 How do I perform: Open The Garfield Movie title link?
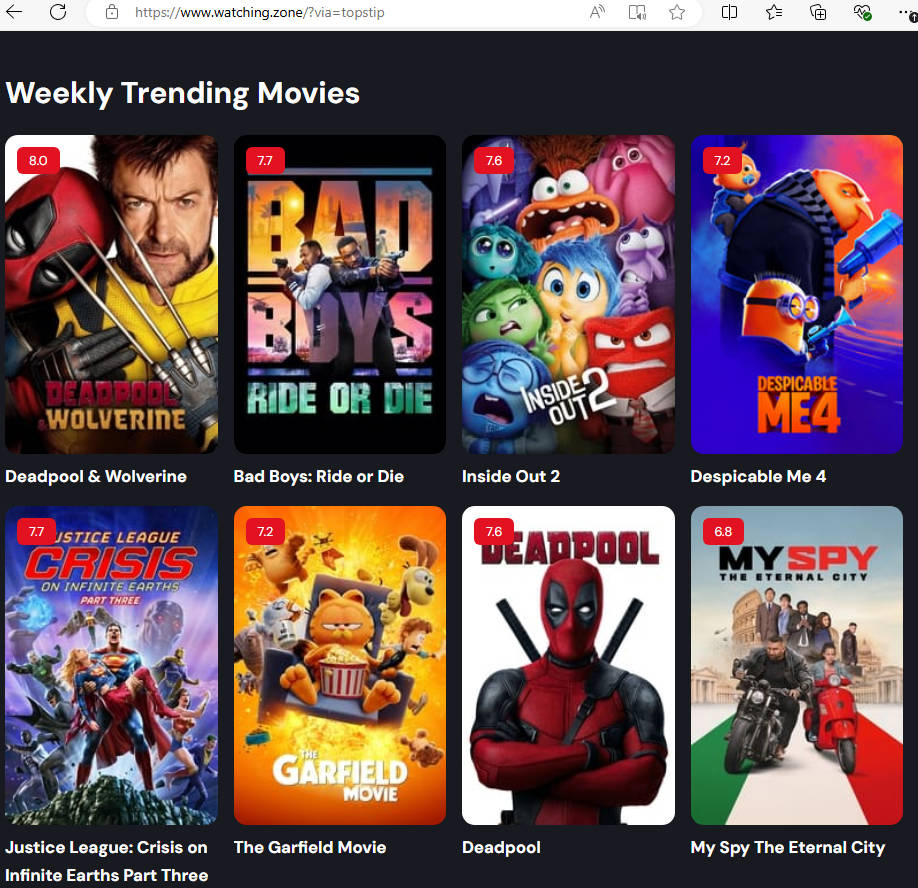310,847
